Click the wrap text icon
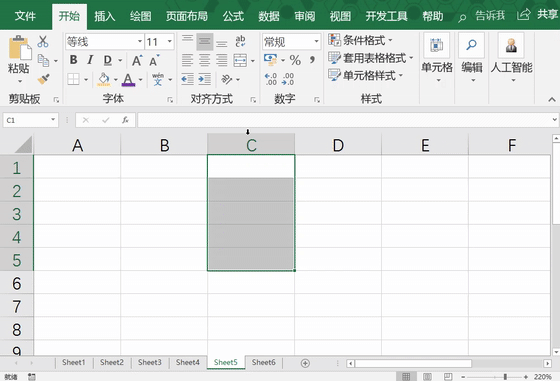The height and width of the screenshot is (381, 560). click(240, 41)
